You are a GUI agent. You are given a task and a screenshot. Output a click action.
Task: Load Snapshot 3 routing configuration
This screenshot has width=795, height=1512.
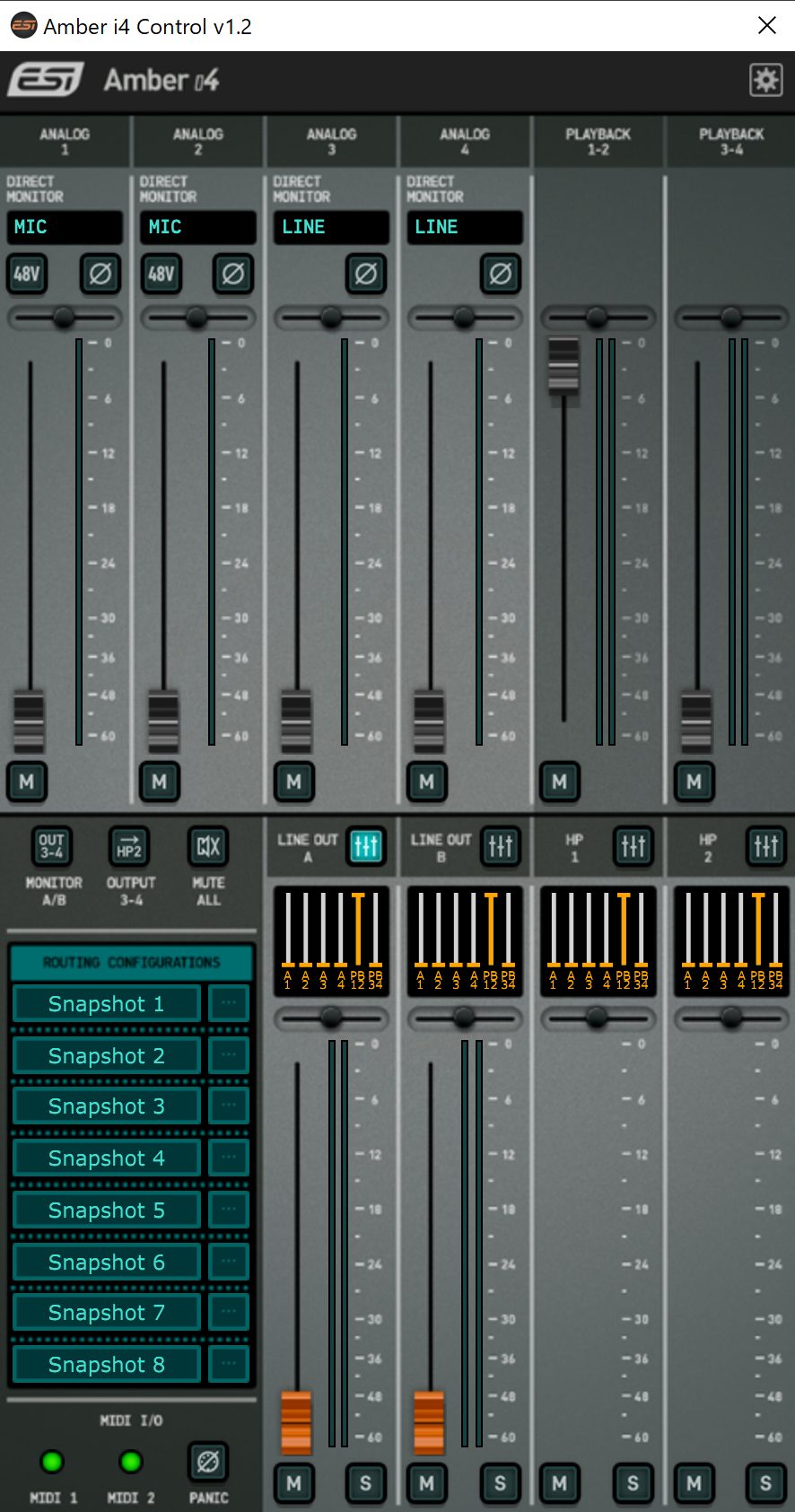pyautogui.click(x=107, y=1106)
